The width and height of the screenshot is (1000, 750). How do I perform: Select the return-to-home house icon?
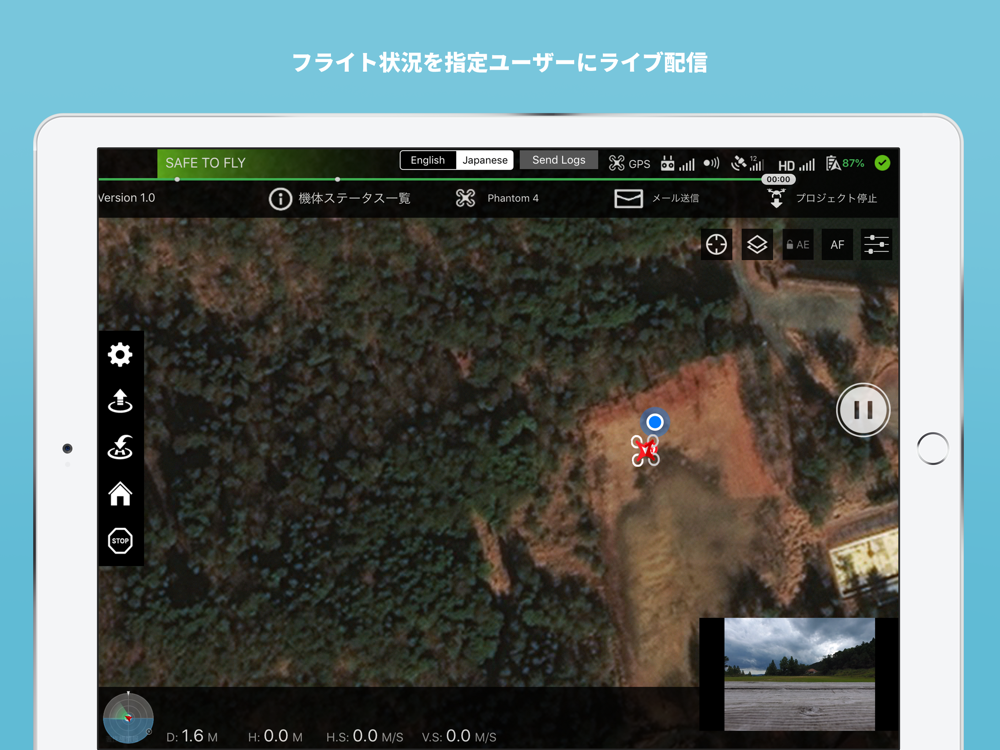coord(120,494)
